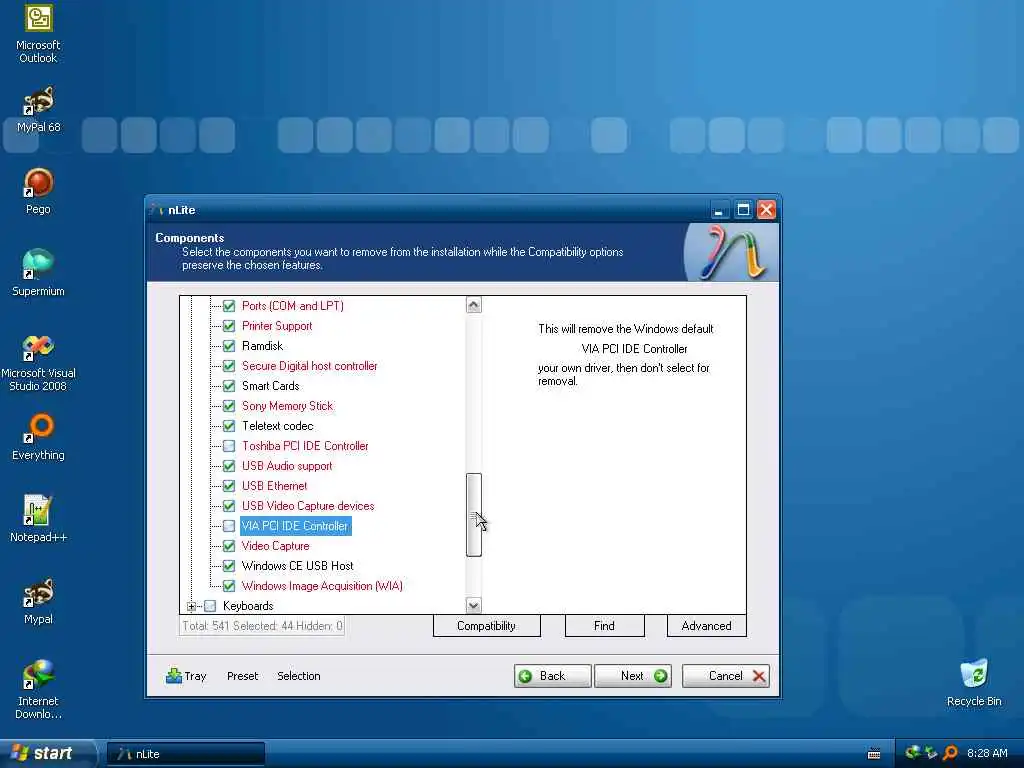Viewport: 1024px width, 768px height.
Task: Open Microsoft Visual Studio 2008 shortcut
Action: tap(38, 362)
